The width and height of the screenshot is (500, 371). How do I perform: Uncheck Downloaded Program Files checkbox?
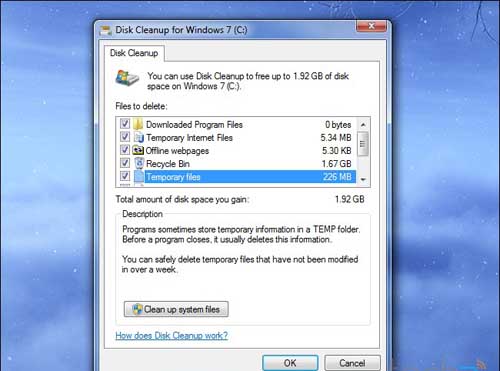pos(125,124)
